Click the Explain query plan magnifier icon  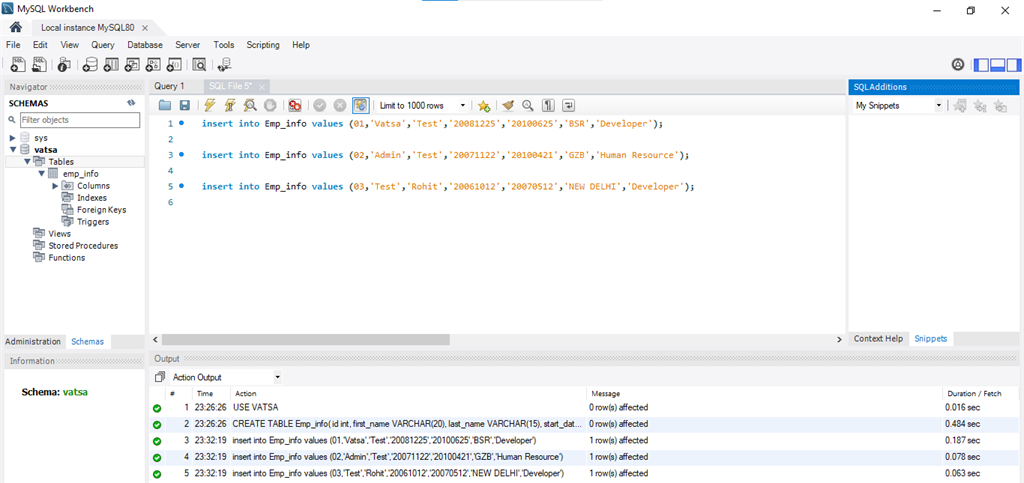[249, 105]
